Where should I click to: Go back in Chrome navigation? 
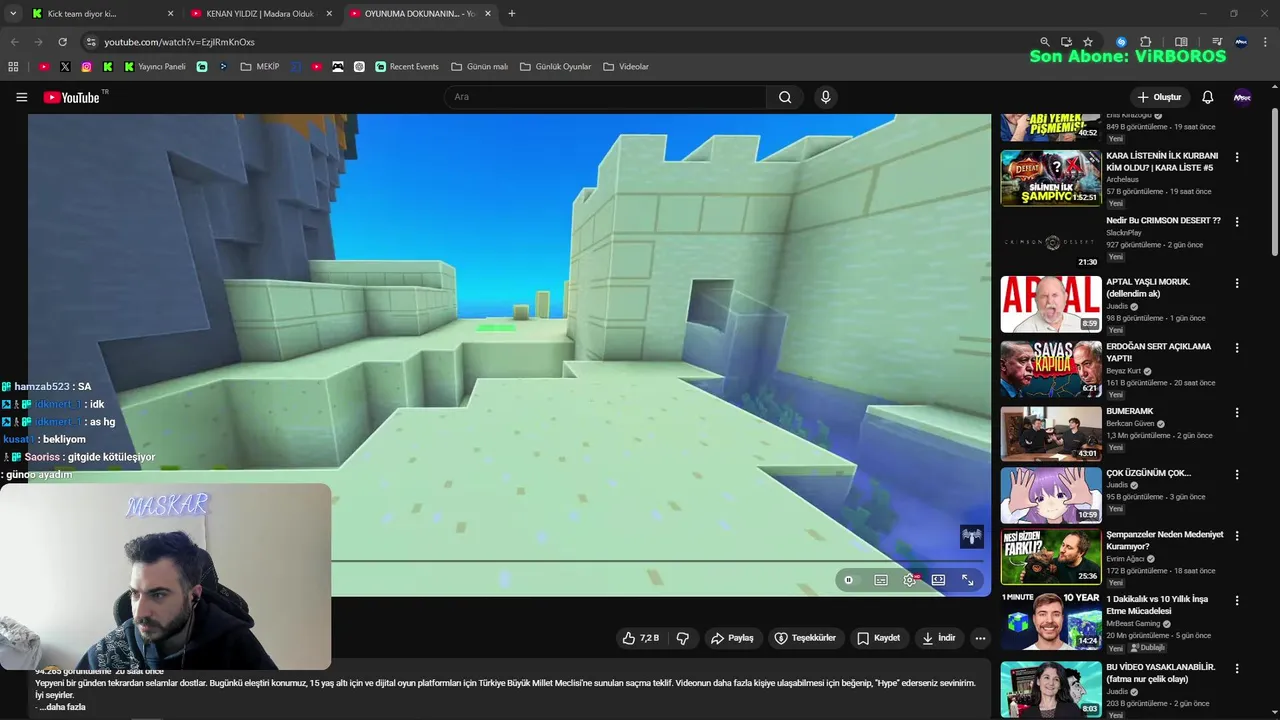click(14, 42)
